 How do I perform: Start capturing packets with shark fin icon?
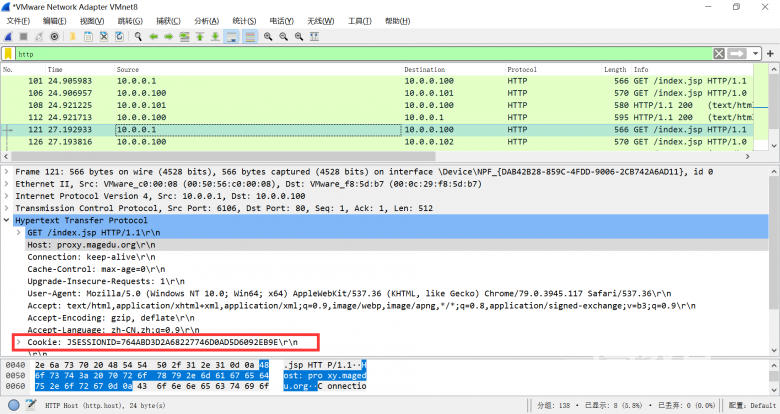pyautogui.click(x=8, y=36)
